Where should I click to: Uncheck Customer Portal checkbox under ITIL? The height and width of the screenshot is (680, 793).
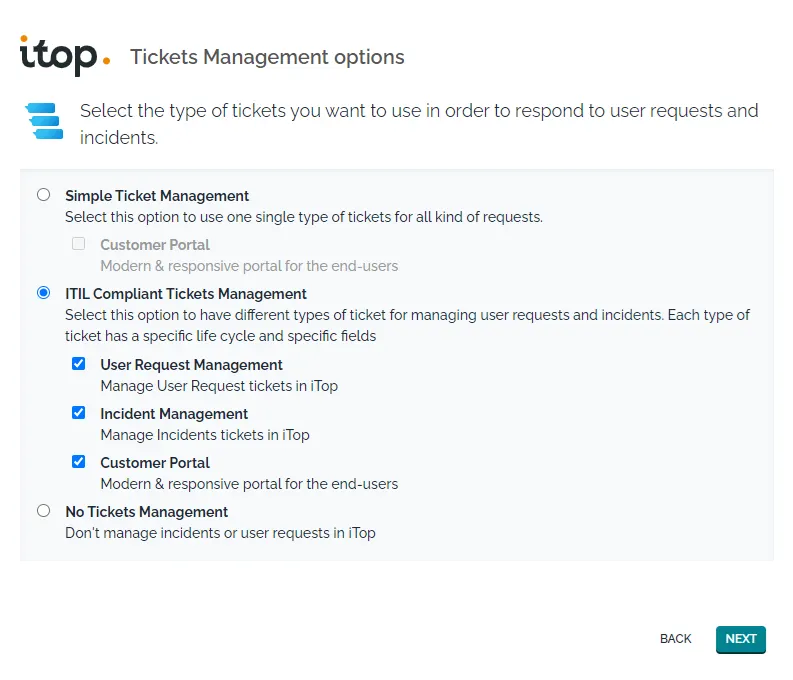coord(78,462)
